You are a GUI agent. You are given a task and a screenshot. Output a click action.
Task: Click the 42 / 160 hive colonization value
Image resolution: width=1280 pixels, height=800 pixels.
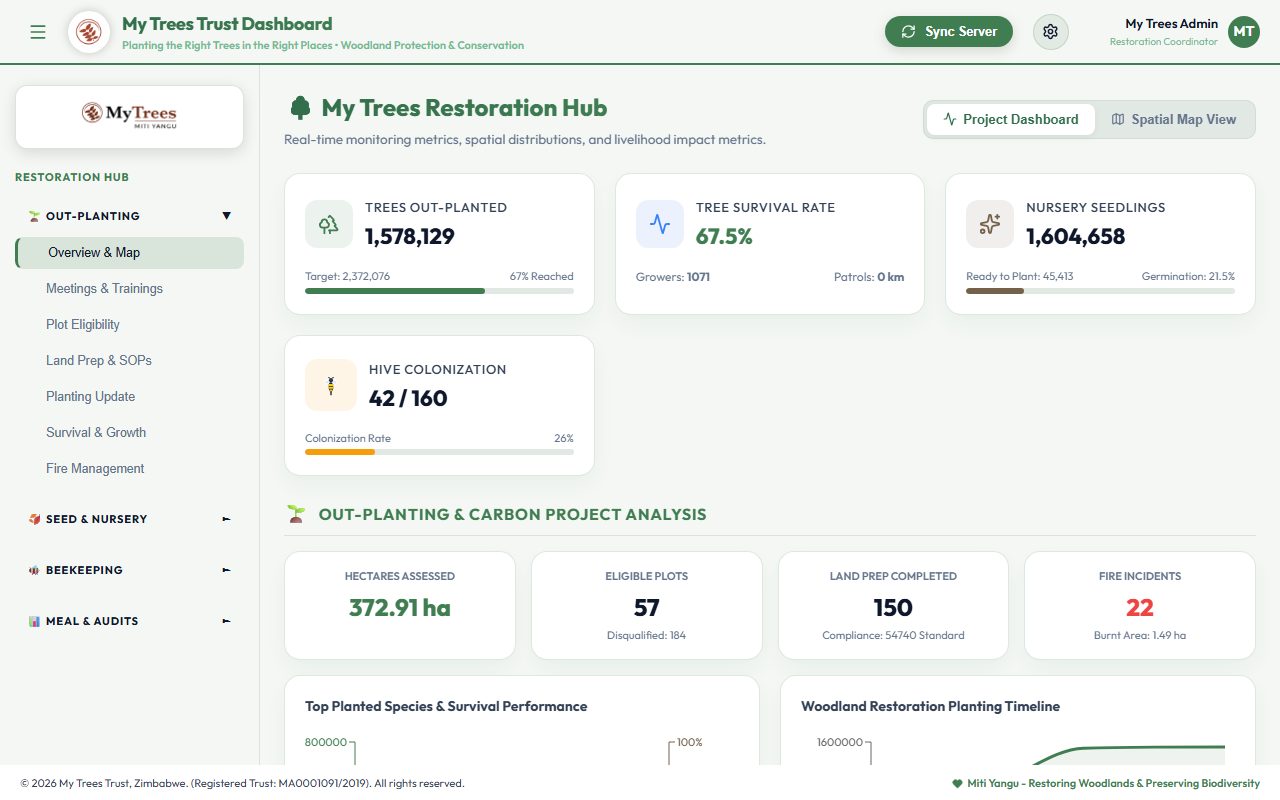pyautogui.click(x=408, y=398)
